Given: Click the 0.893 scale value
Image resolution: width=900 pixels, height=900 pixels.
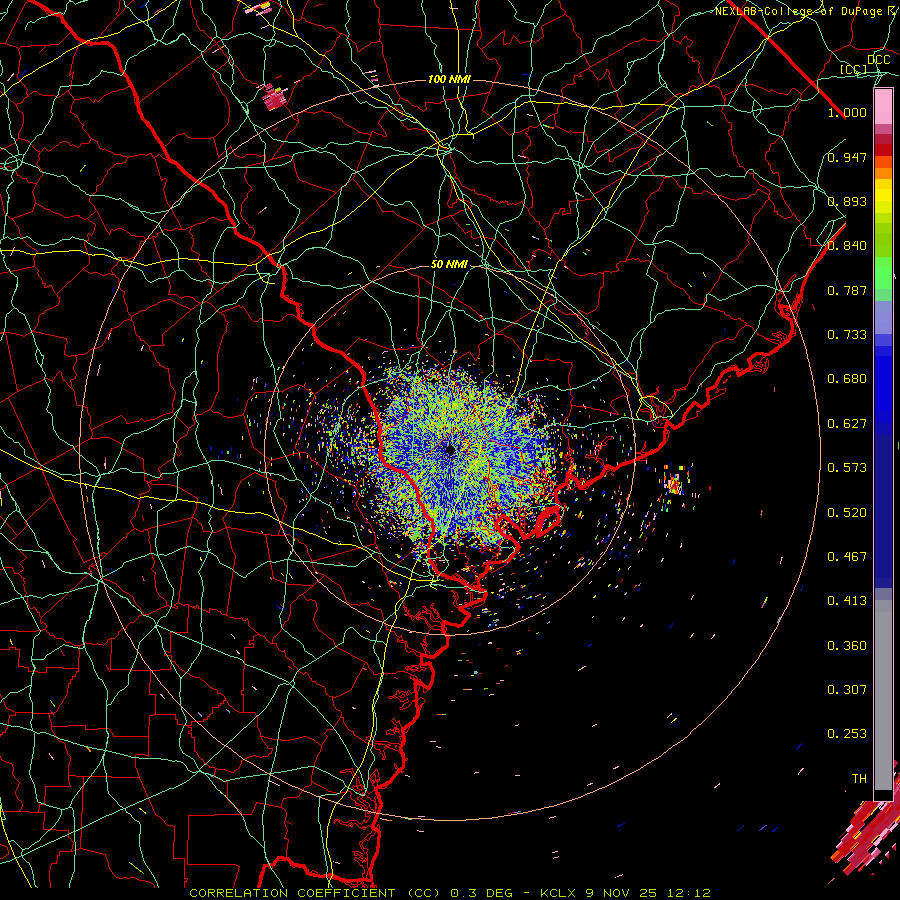Looking at the screenshot, I should (x=847, y=201).
